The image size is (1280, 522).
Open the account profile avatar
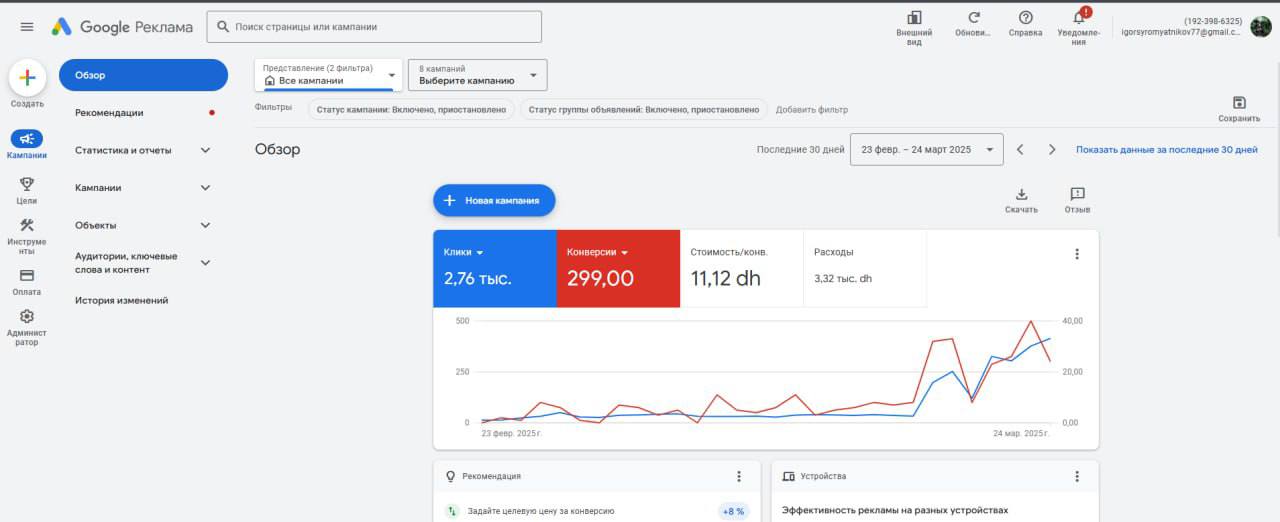tap(1261, 27)
